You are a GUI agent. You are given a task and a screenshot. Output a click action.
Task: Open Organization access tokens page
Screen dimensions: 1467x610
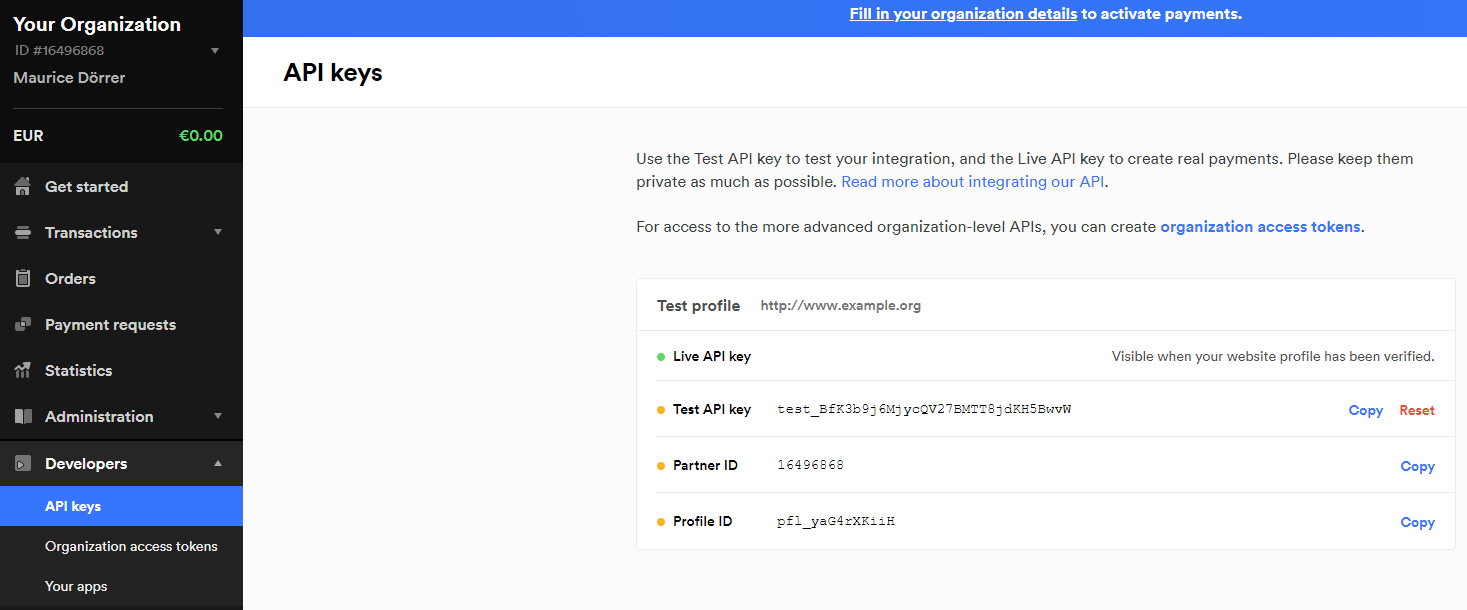click(131, 546)
